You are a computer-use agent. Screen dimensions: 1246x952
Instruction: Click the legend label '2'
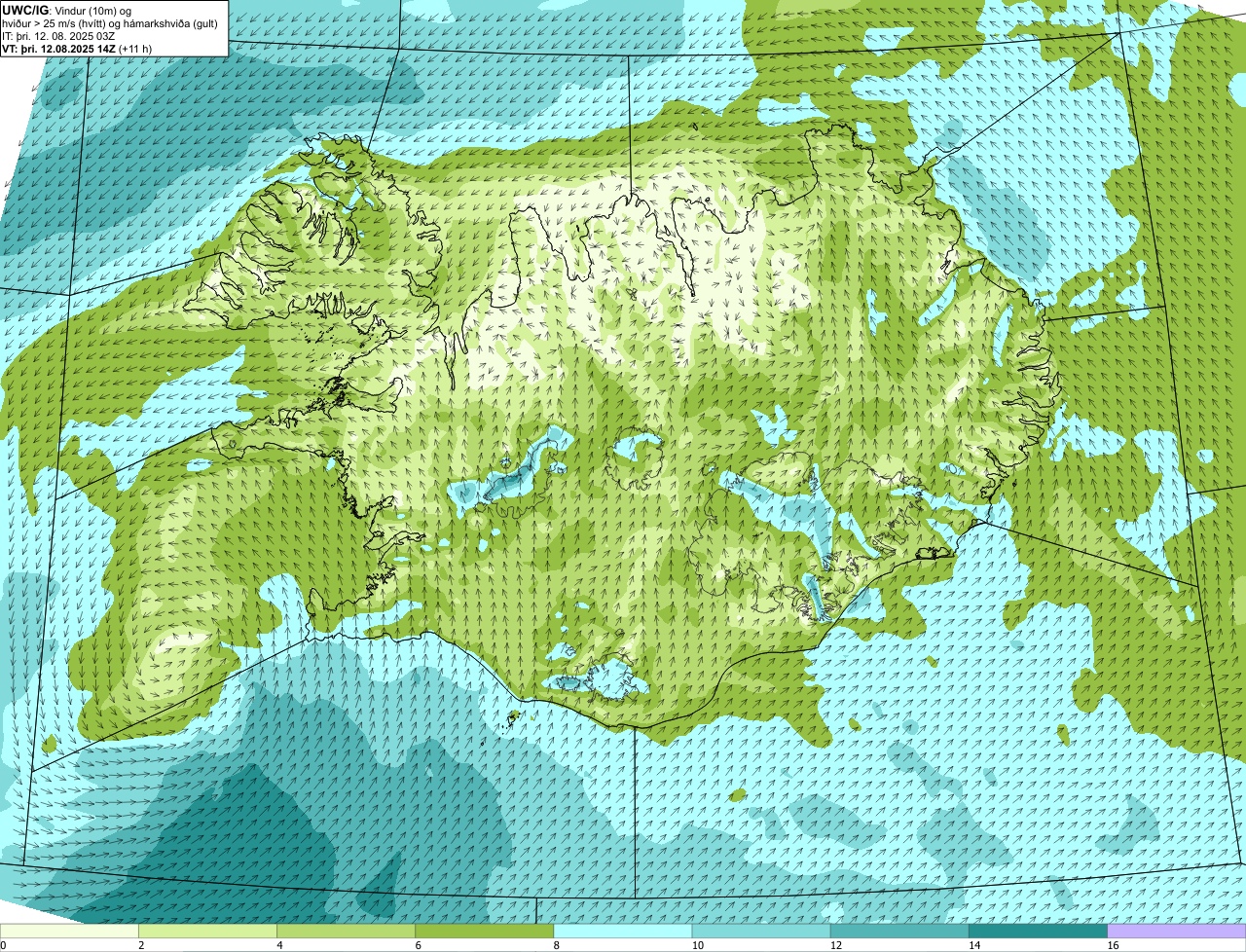point(141,945)
